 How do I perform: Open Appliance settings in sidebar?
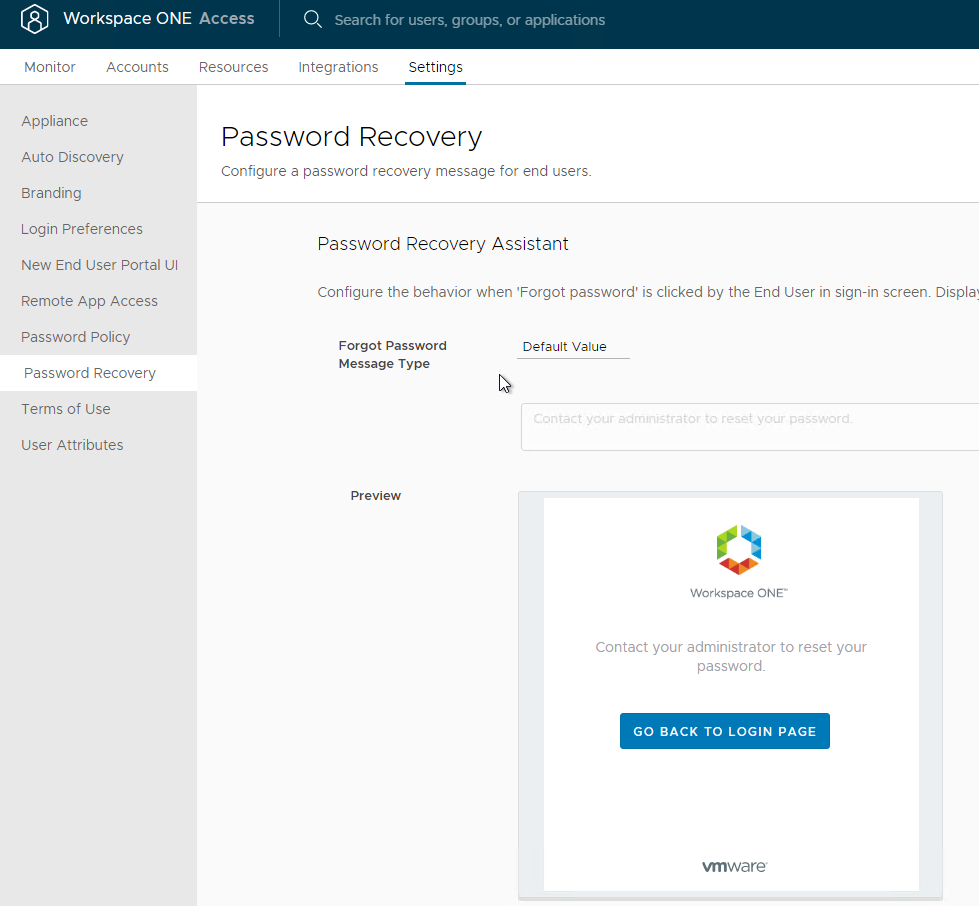click(x=54, y=121)
